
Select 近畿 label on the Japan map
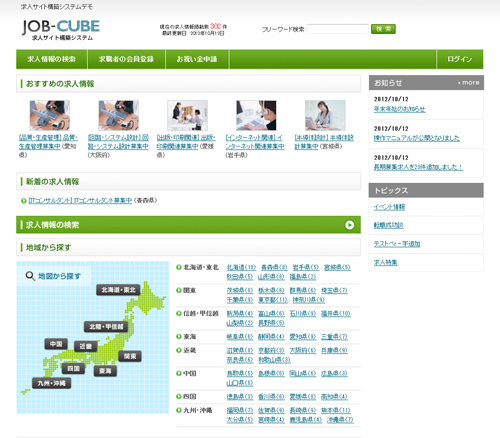86,347
